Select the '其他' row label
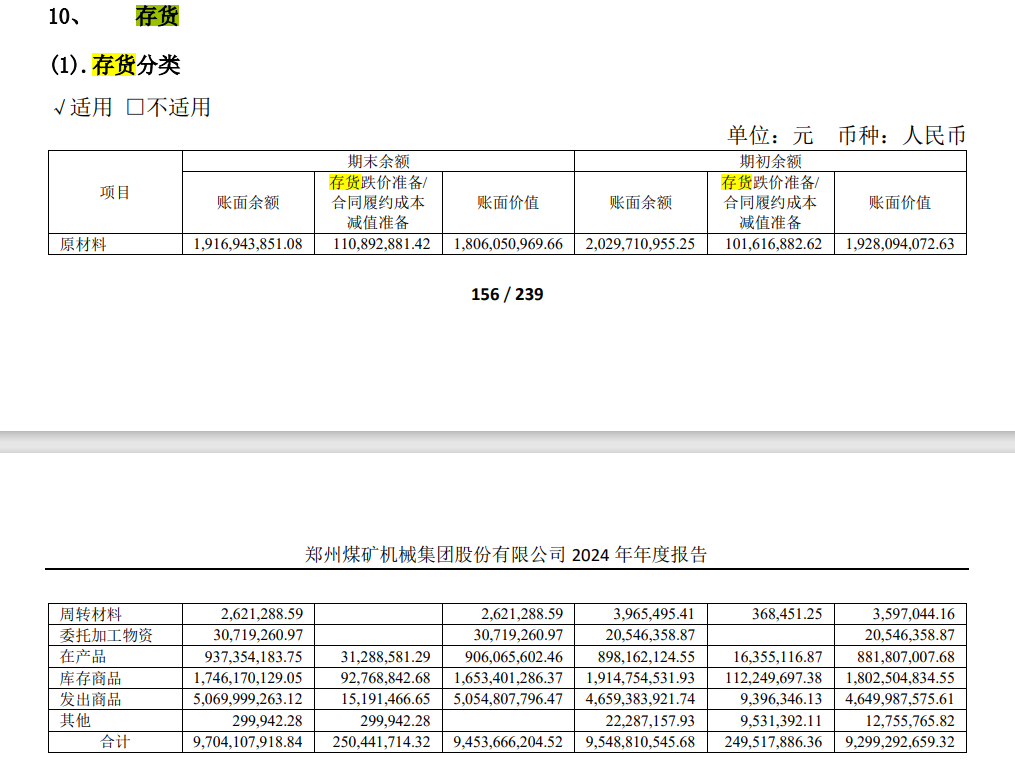 pyautogui.click(x=75, y=721)
